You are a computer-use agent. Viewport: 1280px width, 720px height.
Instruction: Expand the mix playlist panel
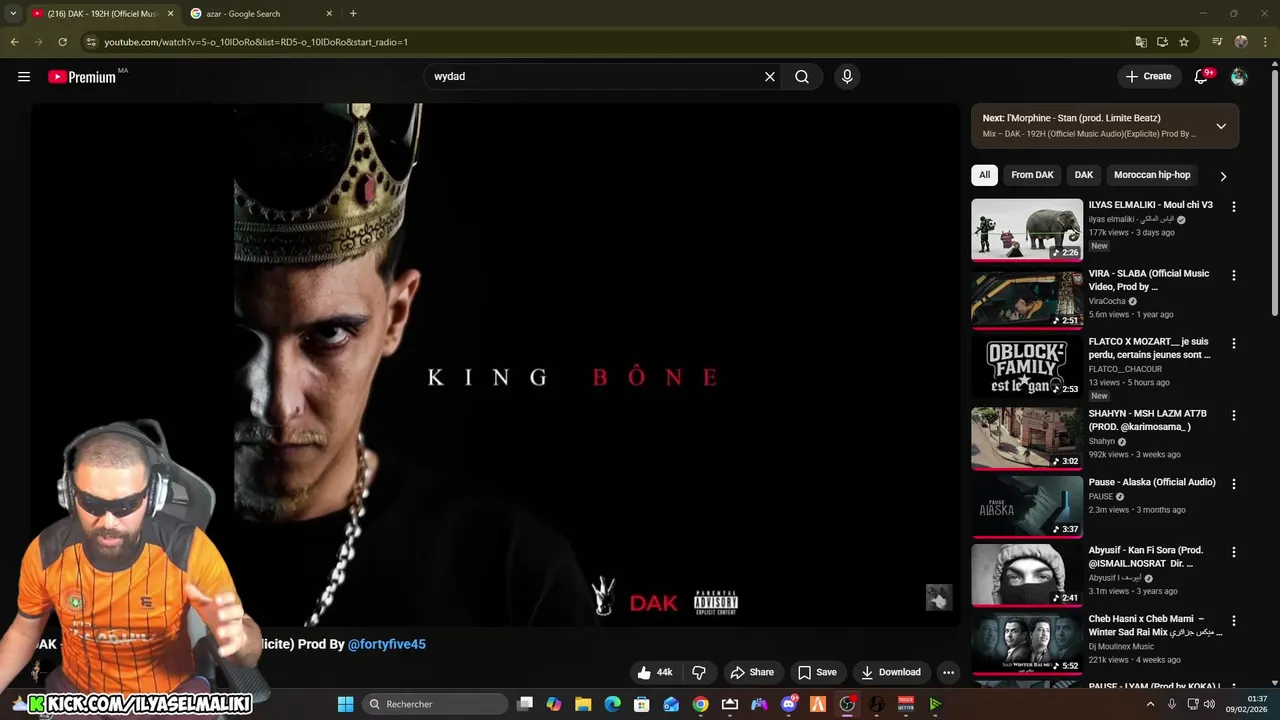click(x=1221, y=126)
